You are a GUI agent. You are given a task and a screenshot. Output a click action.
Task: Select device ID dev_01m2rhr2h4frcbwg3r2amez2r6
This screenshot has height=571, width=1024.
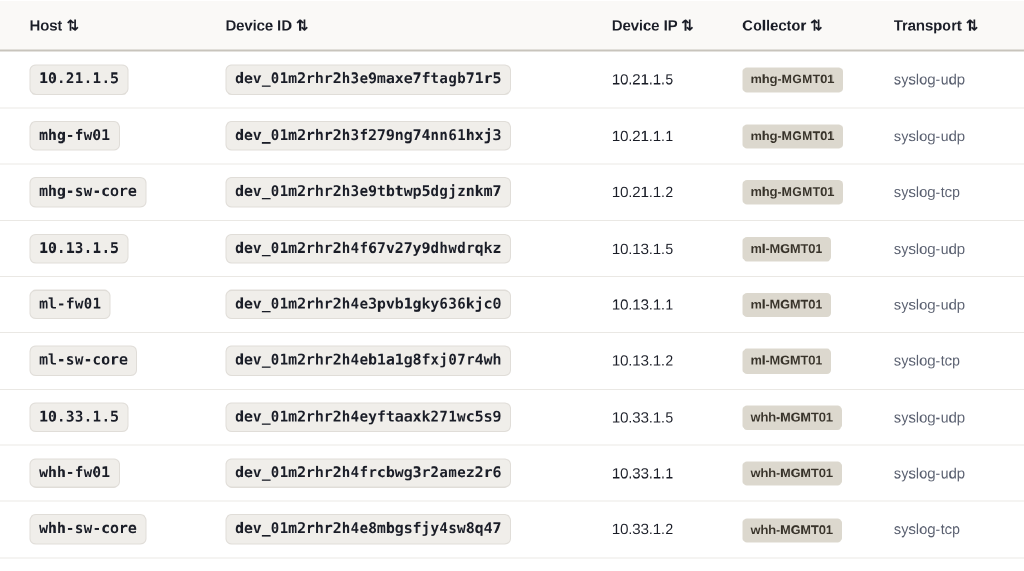click(368, 473)
